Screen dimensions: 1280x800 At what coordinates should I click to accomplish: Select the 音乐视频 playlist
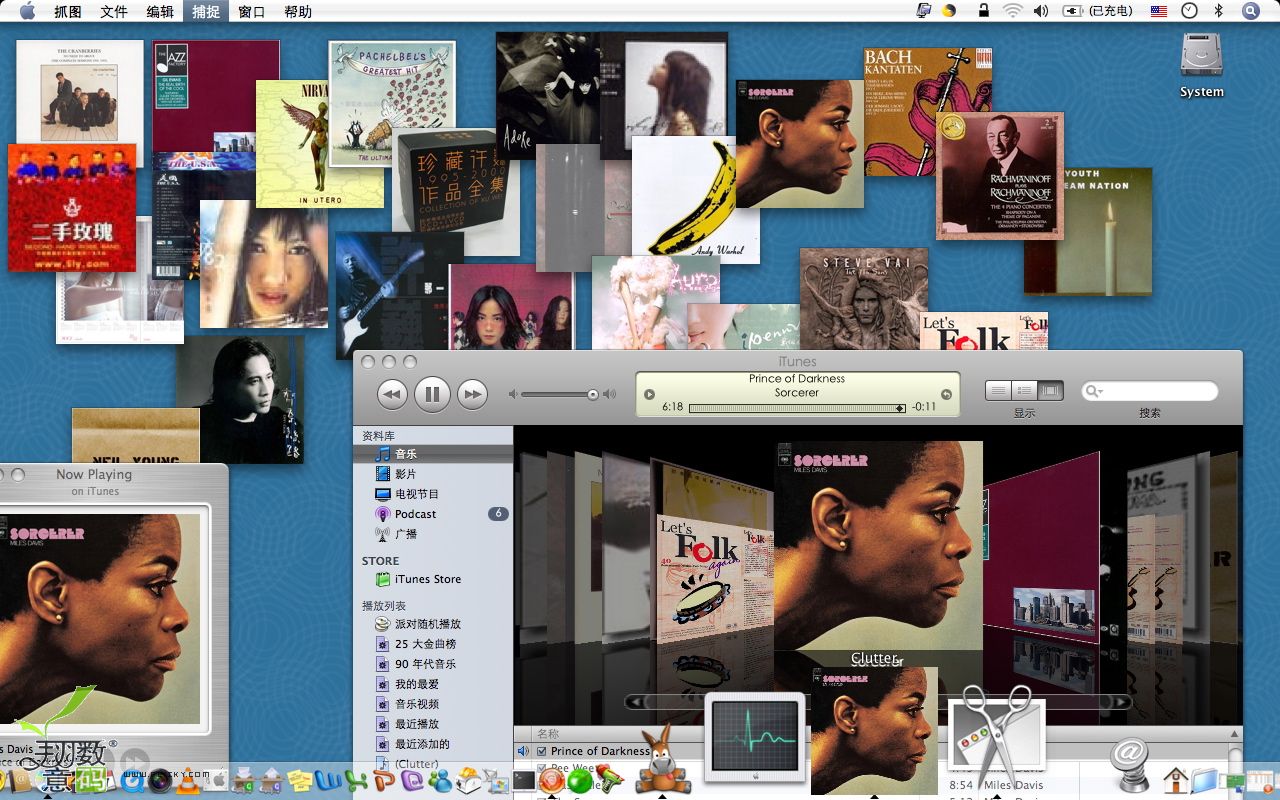point(433,704)
